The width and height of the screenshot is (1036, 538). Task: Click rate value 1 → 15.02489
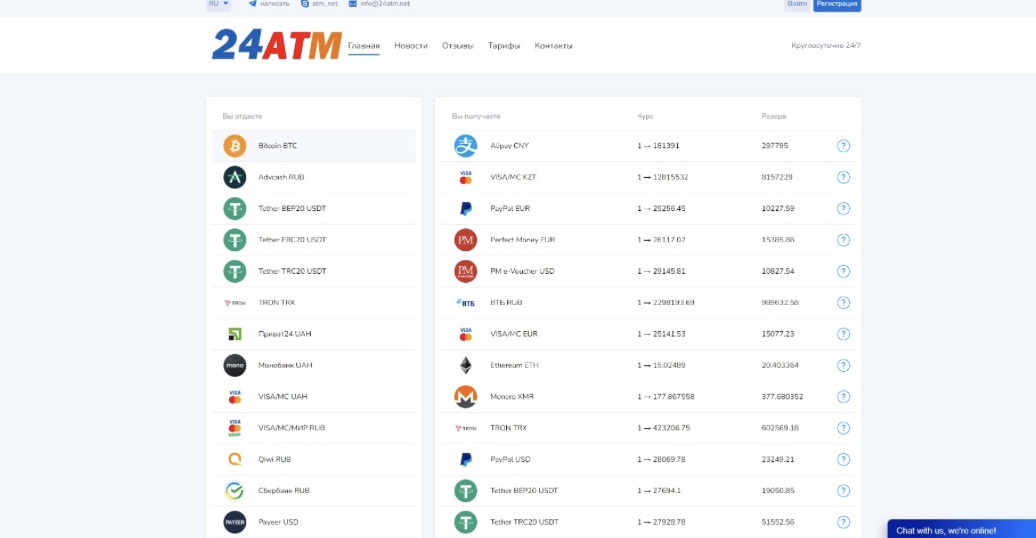[x=661, y=365]
